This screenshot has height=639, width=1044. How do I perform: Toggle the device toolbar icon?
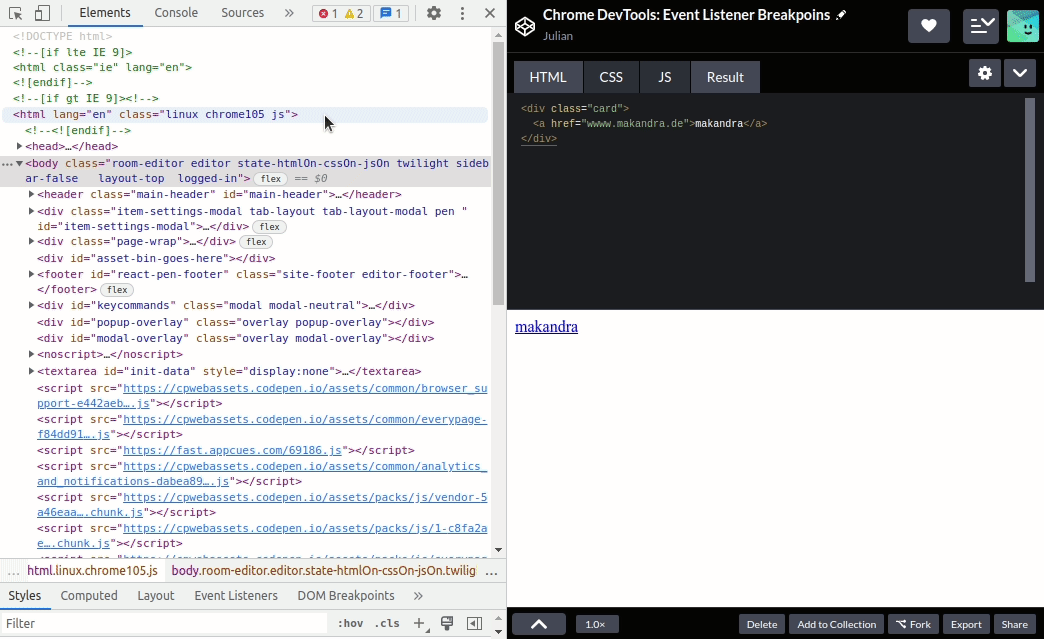pos(42,14)
